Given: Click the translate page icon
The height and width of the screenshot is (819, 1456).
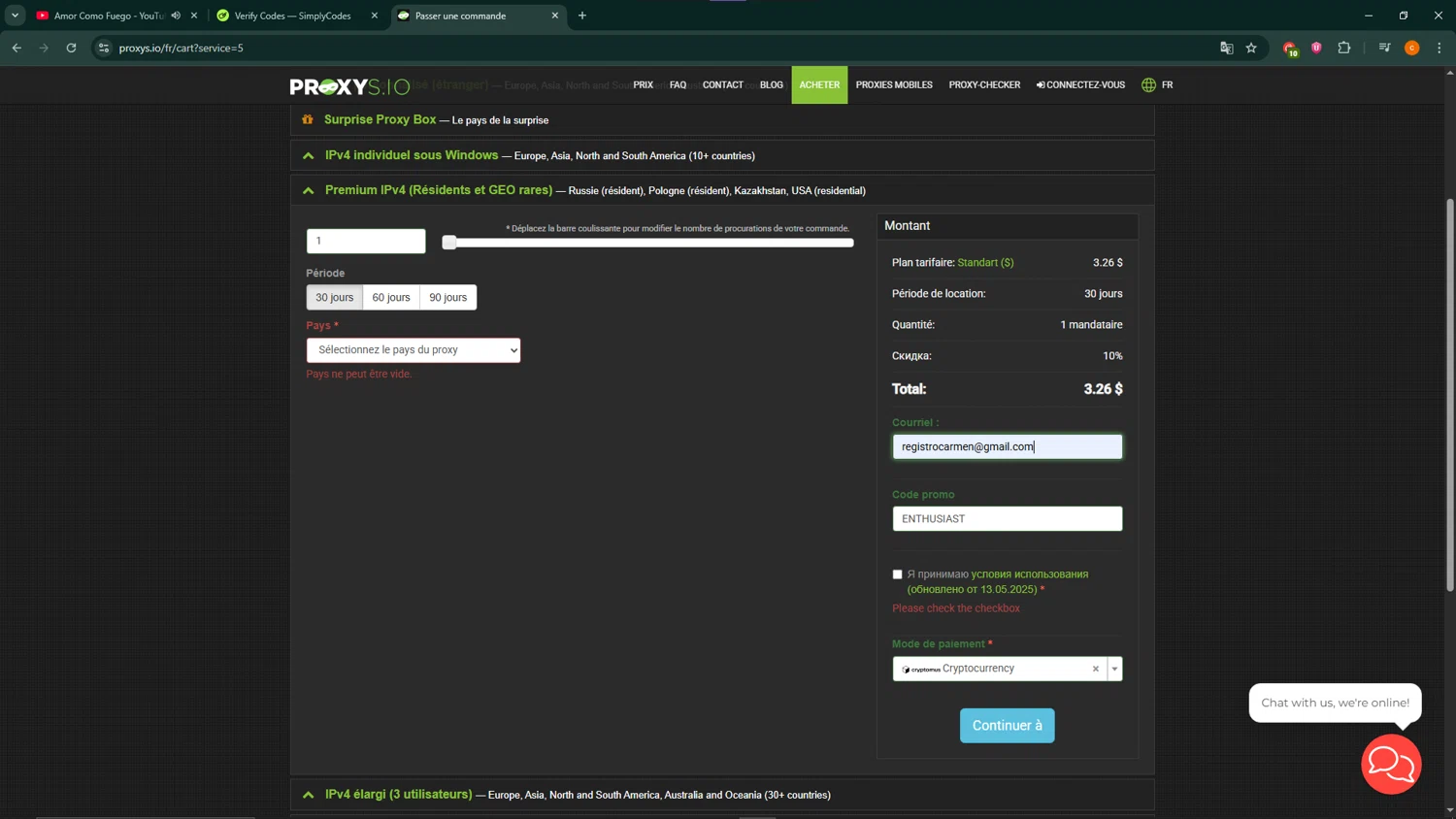Looking at the screenshot, I should point(1226,48).
